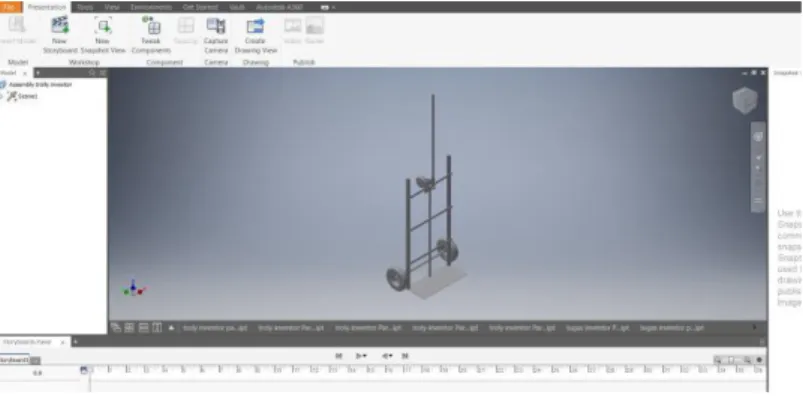The image size is (803, 398).
Task: Click the Scene1 icon in the browser
Action: 12,96
